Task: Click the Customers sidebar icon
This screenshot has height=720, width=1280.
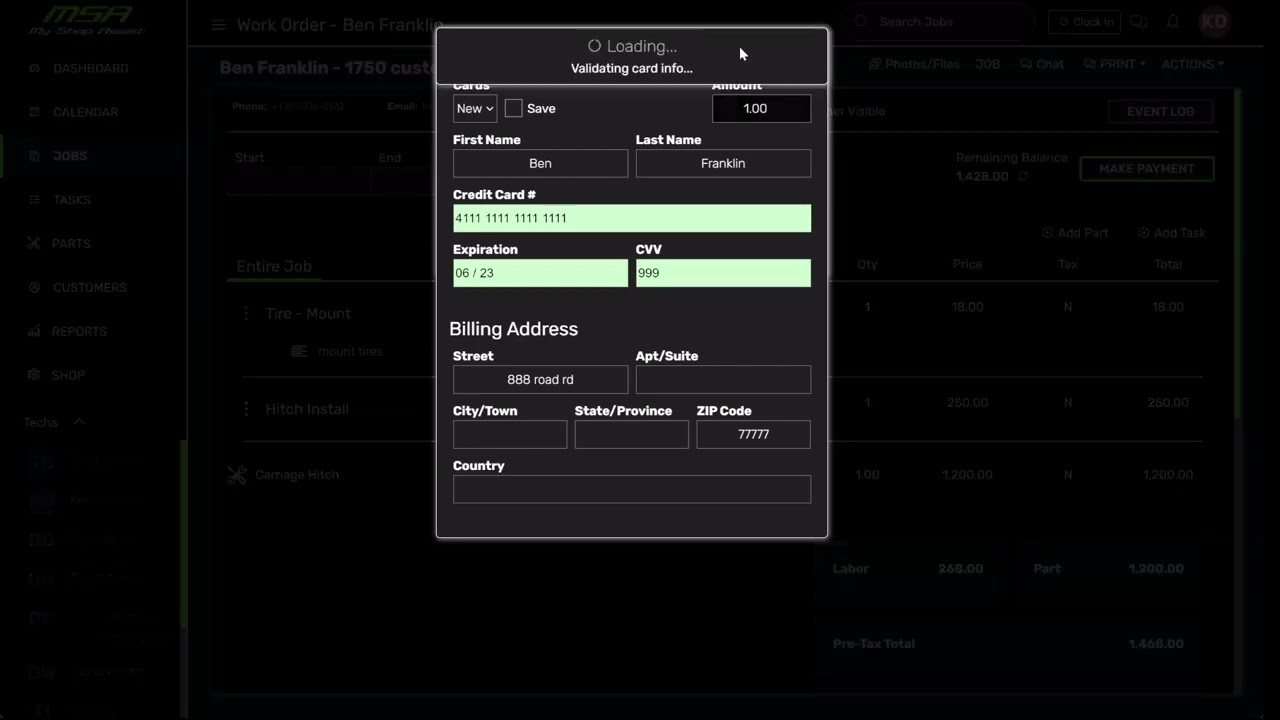Action: point(34,287)
